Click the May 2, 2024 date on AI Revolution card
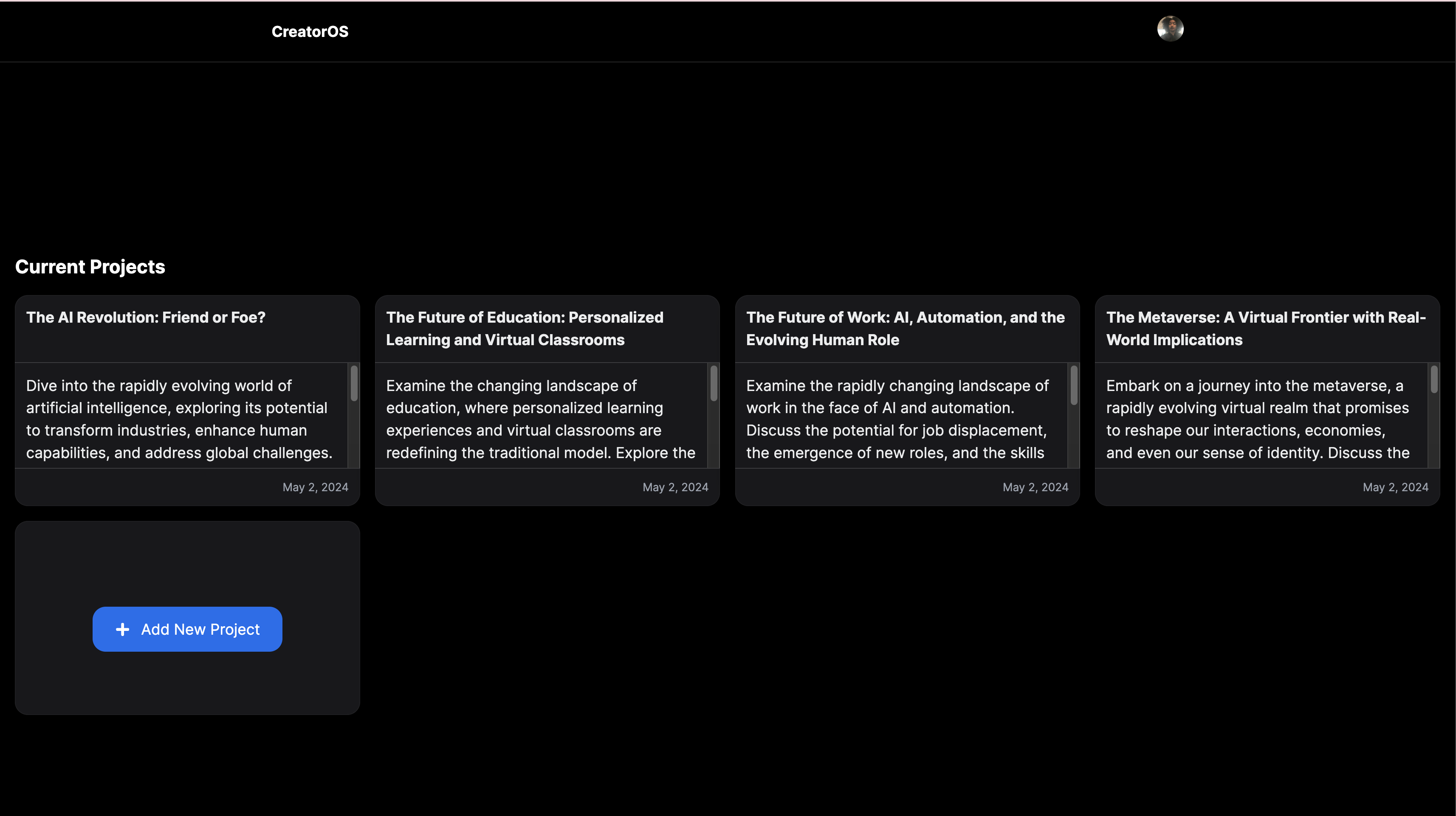Viewport: 1456px width, 816px height. pos(316,487)
